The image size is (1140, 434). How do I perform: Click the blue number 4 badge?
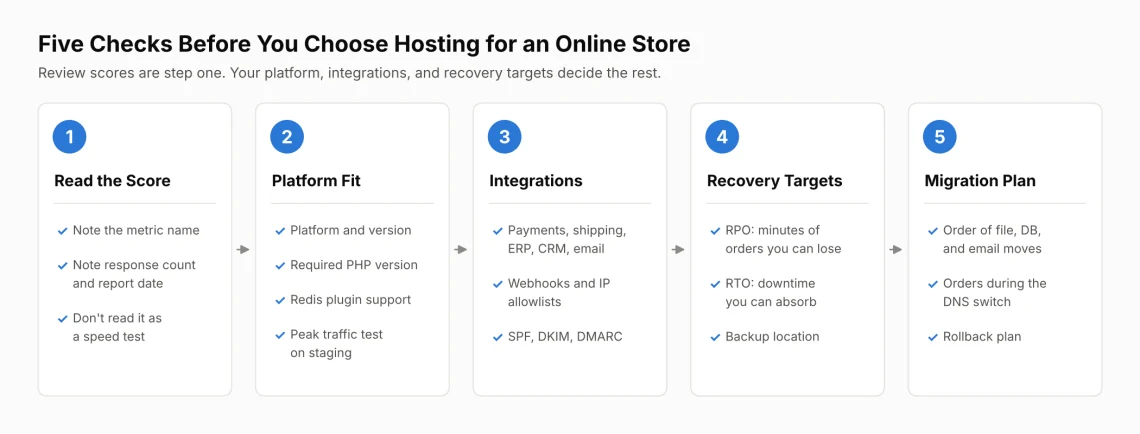[x=722, y=137]
